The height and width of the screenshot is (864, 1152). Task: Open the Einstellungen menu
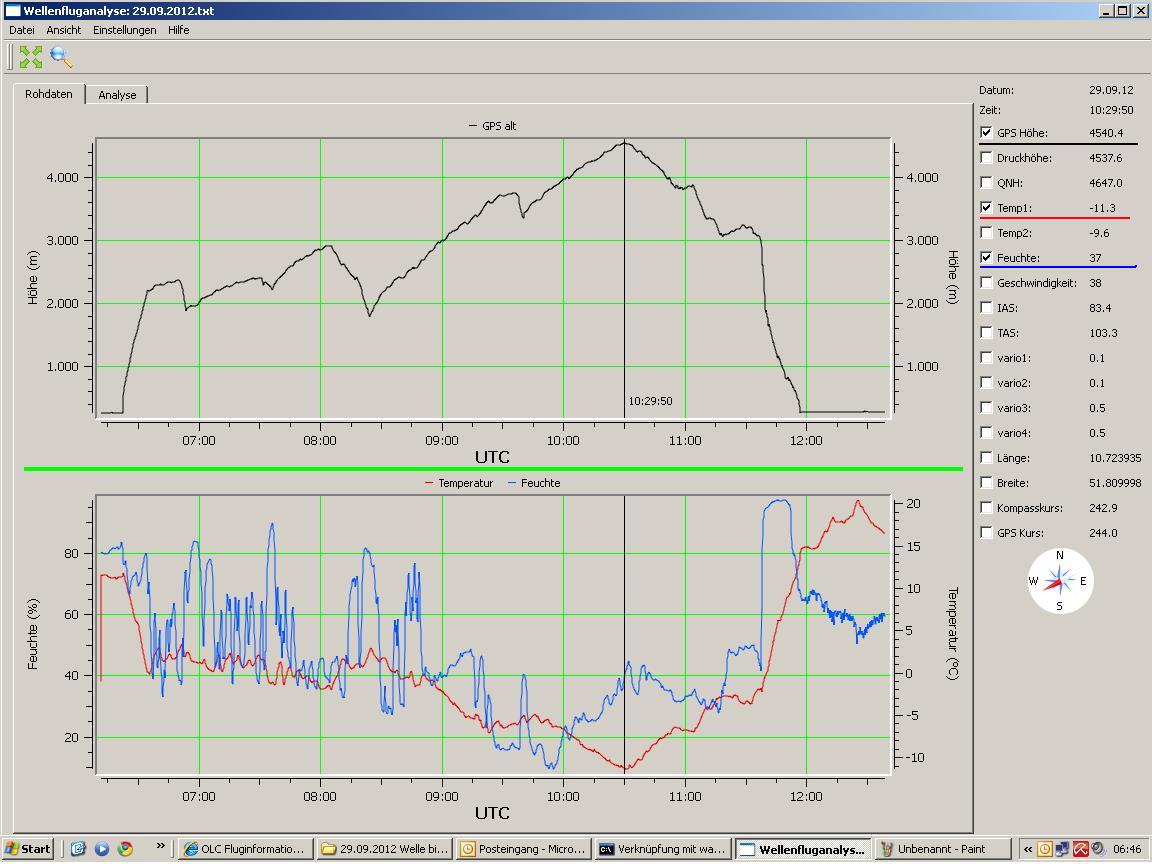[x=124, y=30]
